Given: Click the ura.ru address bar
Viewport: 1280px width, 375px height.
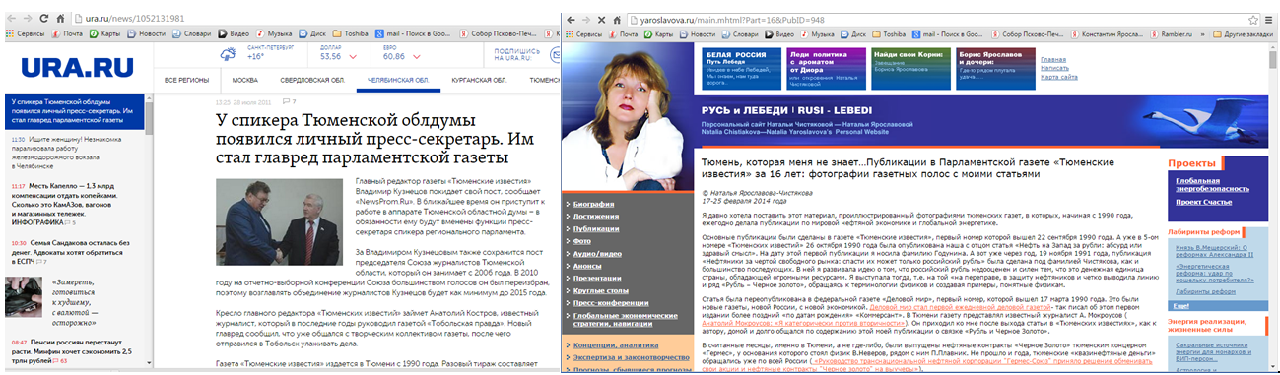Looking at the screenshot, I should [x=315, y=19].
